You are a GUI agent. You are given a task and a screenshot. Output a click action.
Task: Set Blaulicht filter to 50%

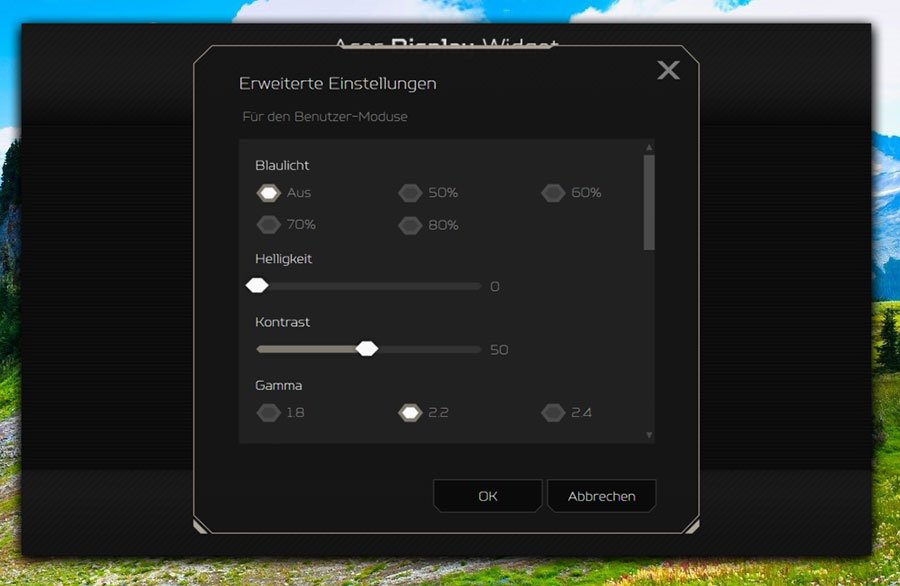[410, 193]
